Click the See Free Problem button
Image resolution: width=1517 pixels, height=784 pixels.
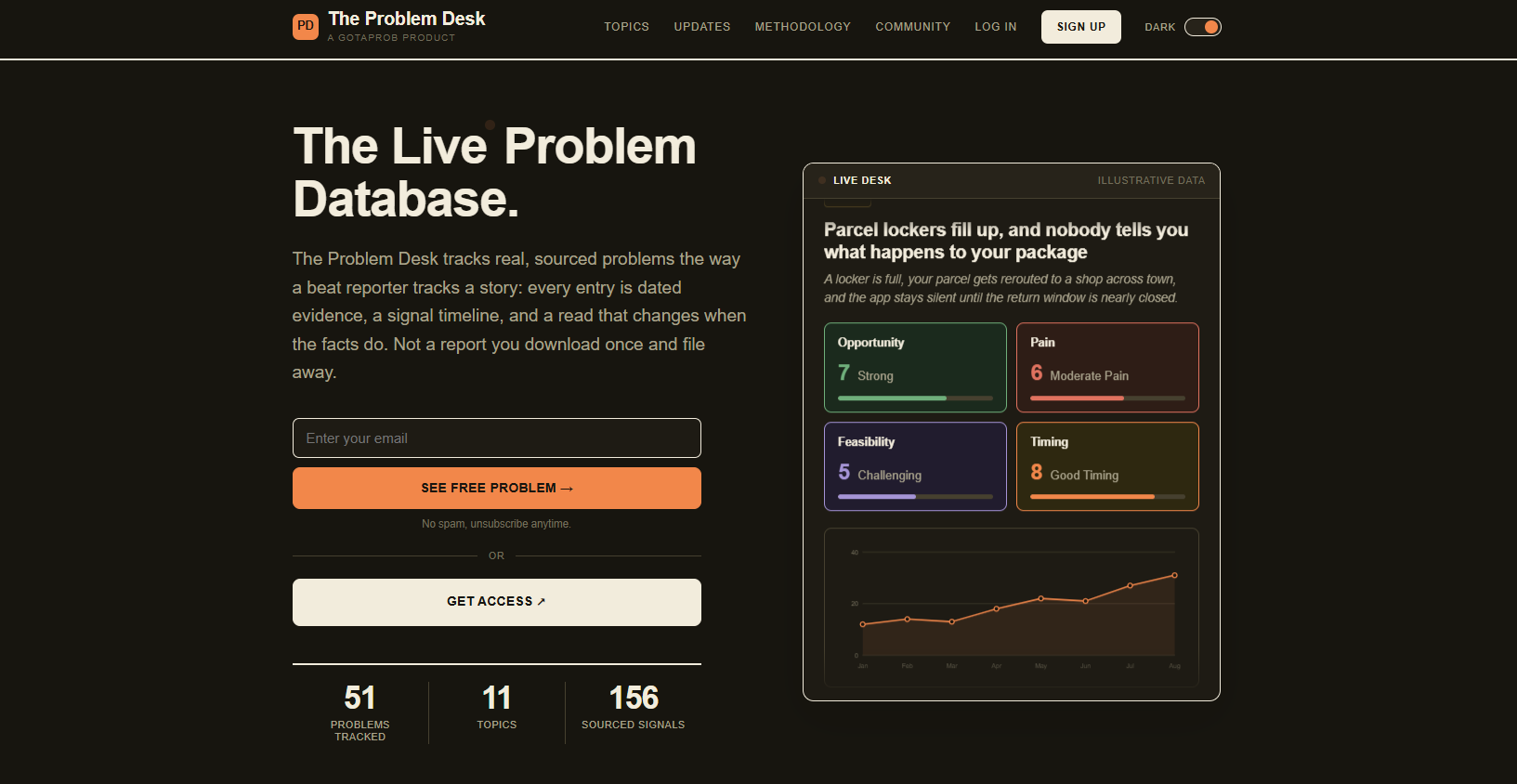coord(496,488)
